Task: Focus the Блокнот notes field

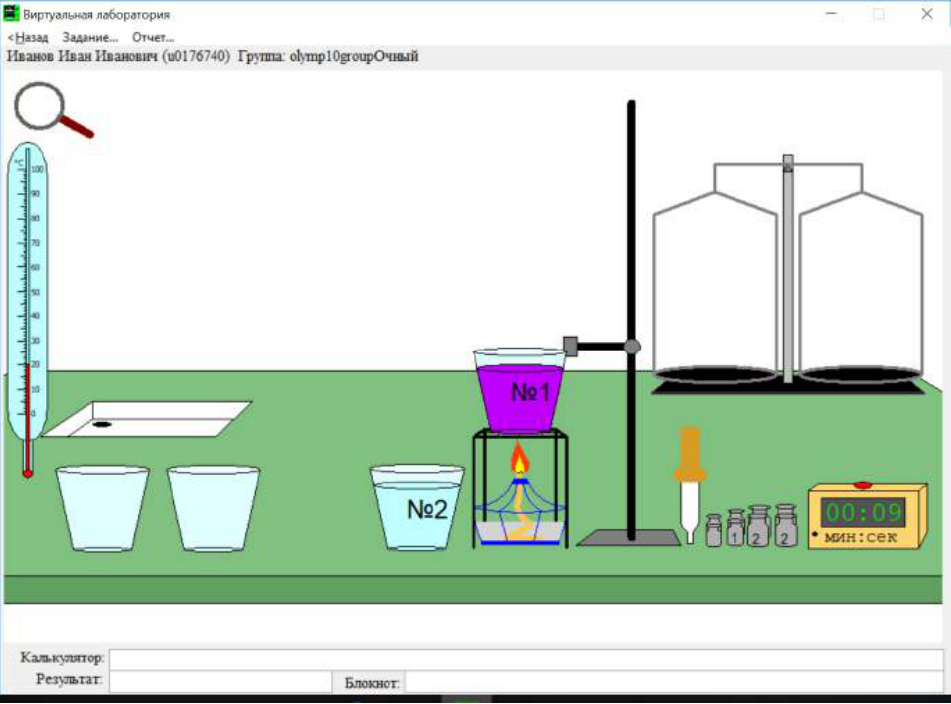Action: click(x=674, y=682)
